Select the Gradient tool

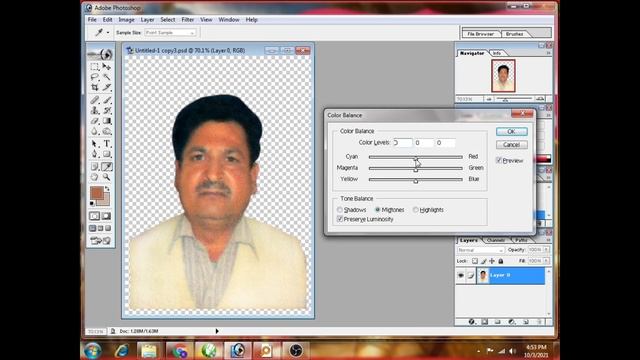[x=107, y=121]
